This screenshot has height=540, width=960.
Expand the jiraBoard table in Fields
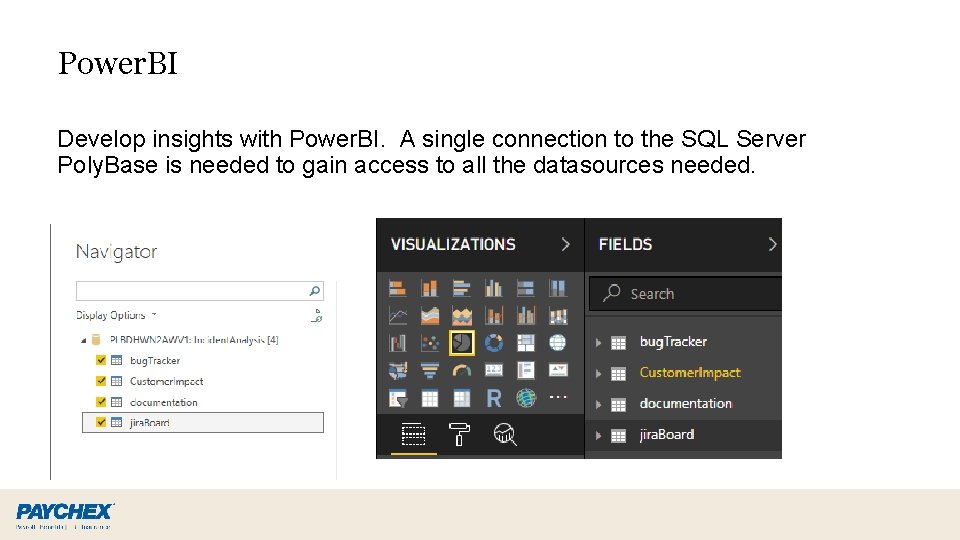599,435
